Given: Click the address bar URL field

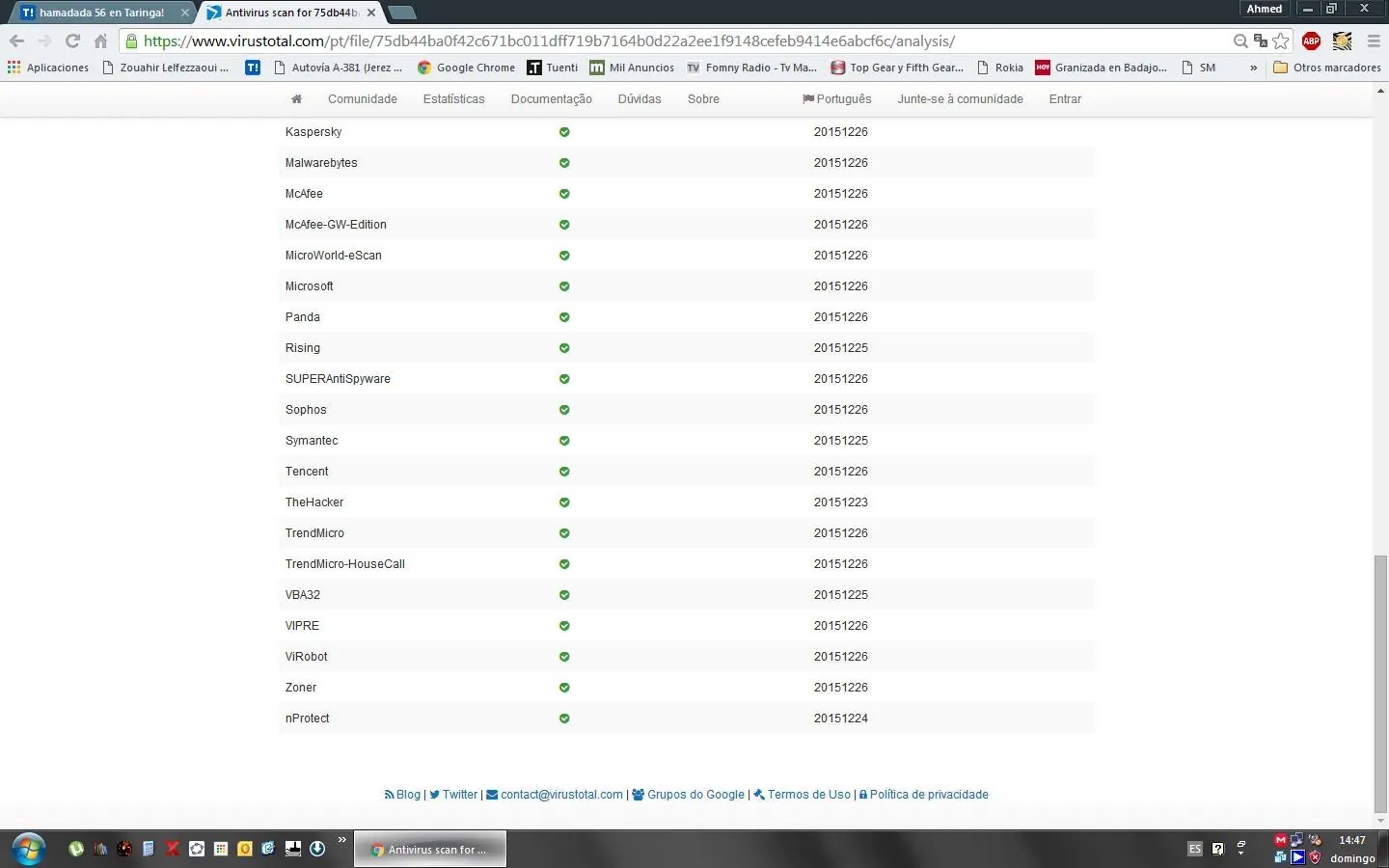Looking at the screenshot, I should pos(675,41).
